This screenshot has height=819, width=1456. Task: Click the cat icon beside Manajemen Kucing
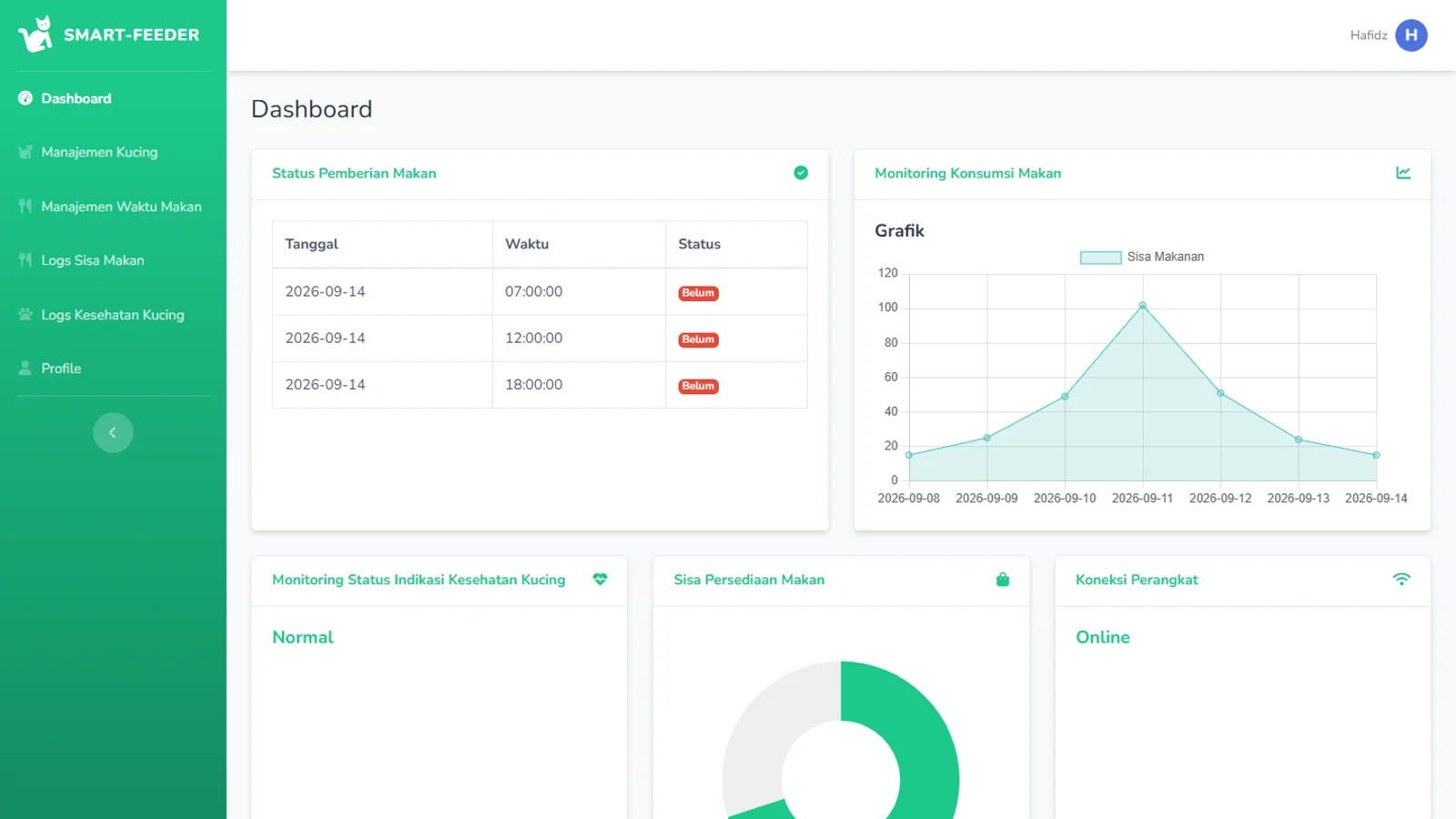point(25,152)
